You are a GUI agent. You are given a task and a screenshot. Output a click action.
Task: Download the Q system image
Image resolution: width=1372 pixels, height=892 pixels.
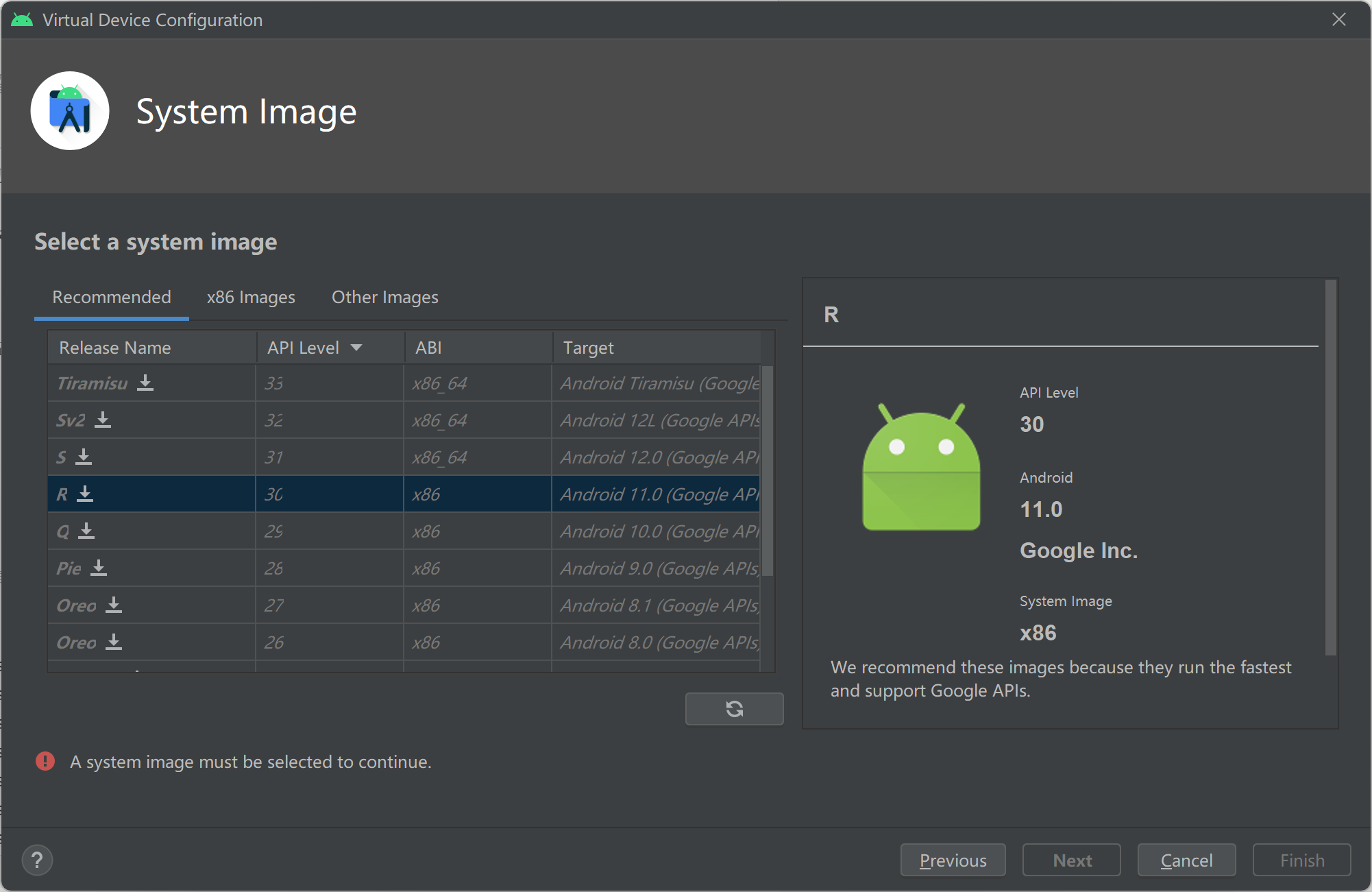tap(86, 531)
